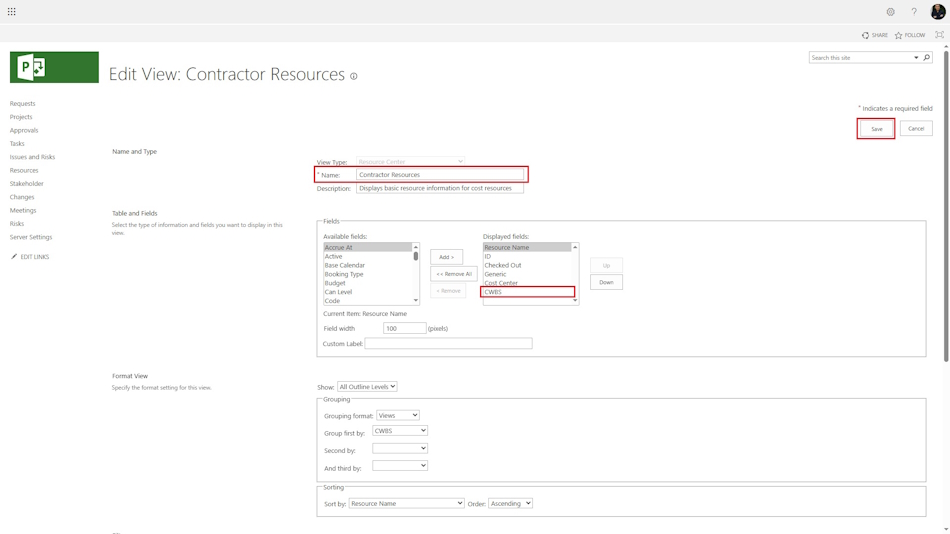Select Resource Name in Displayed fields
Viewport: 950px width, 534px height.
[x=527, y=247]
